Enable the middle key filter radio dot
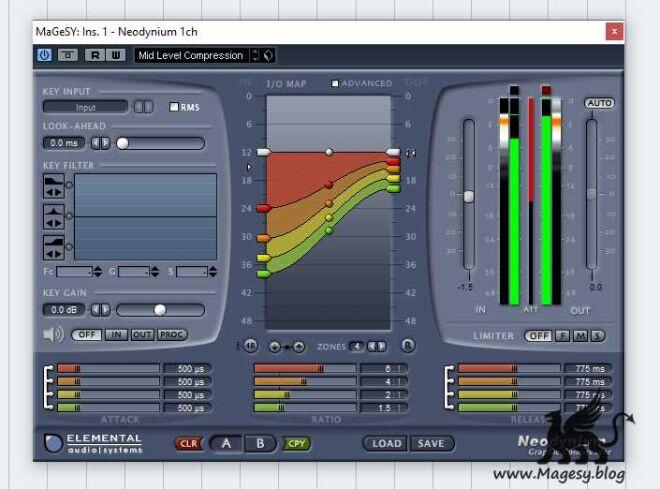Viewport: 660px width, 489px height. tap(69, 216)
